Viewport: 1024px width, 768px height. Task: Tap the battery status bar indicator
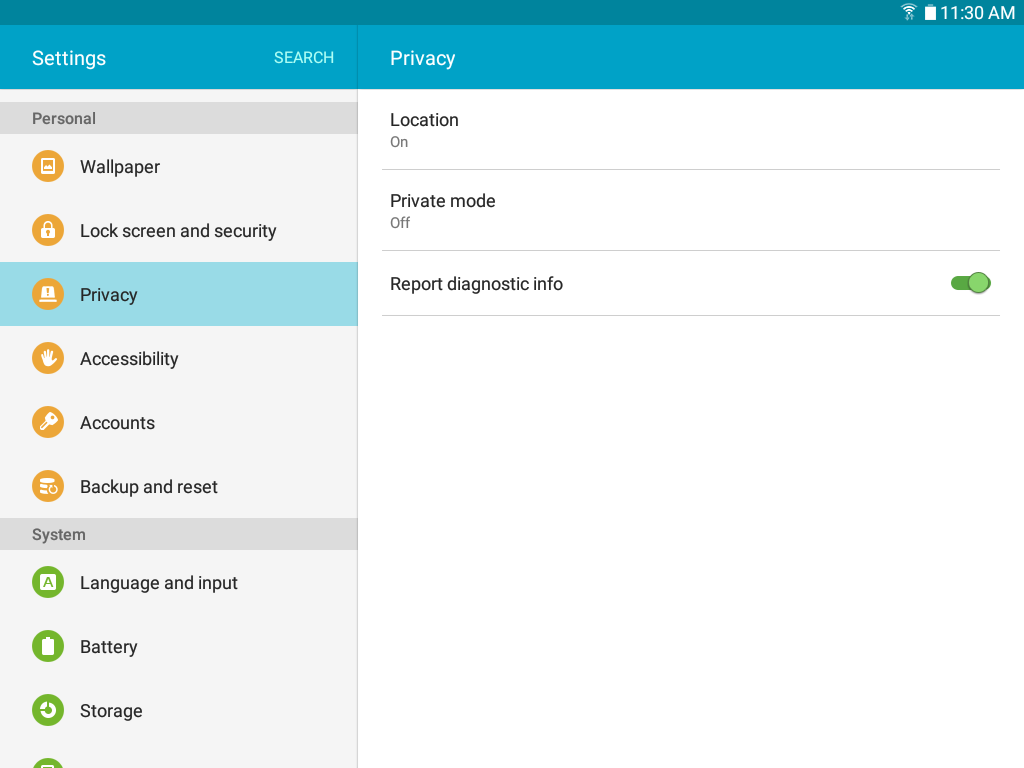click(930, 12)
